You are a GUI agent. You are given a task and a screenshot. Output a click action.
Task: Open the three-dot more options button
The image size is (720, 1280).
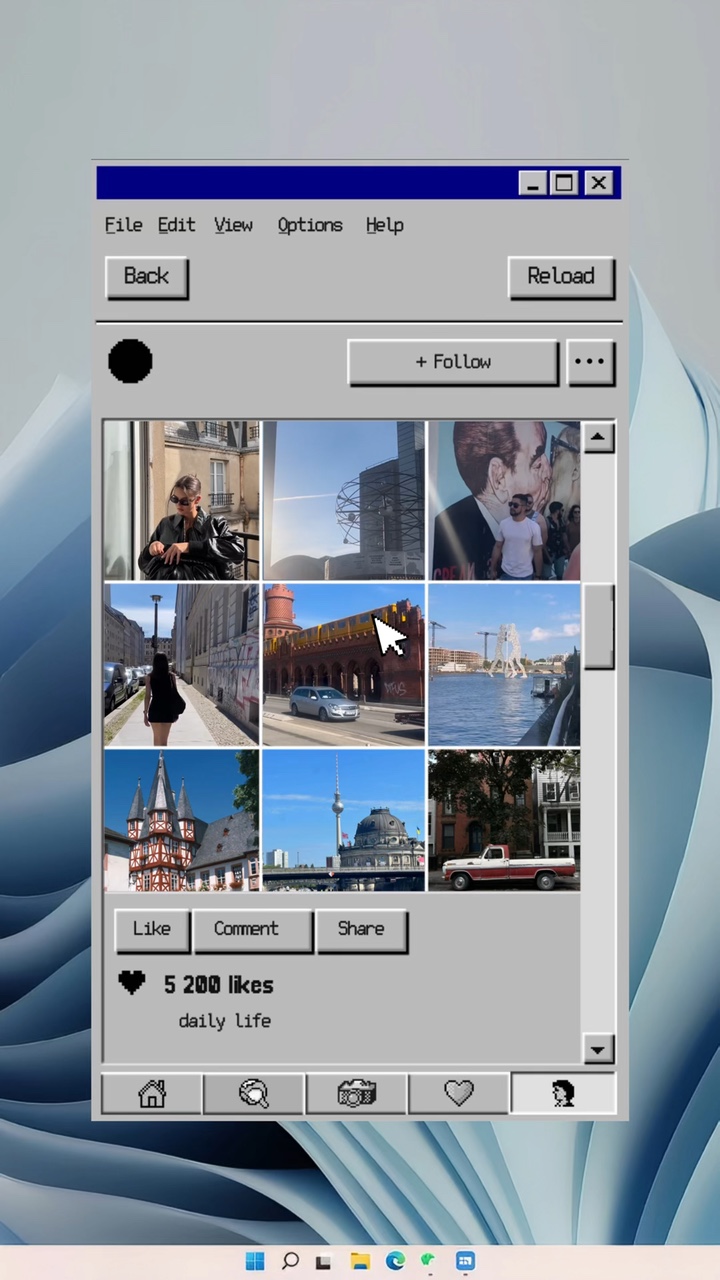590,362
